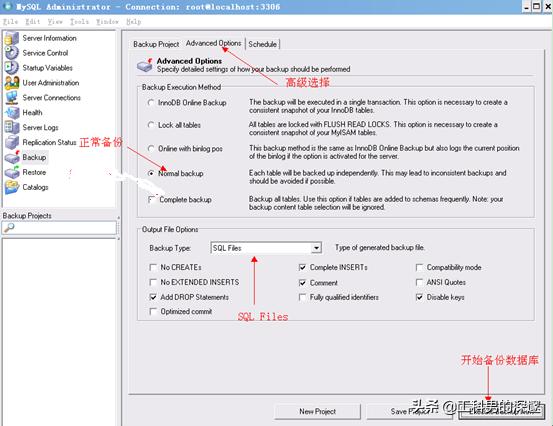Open the Edit menu
This screenshot has height=426, width=553.
tap(32, 22)
